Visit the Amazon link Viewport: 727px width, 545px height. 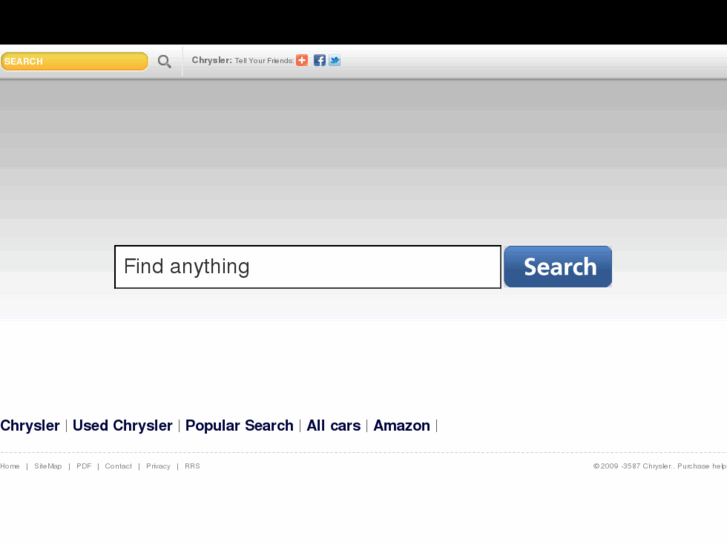point(401,426)
